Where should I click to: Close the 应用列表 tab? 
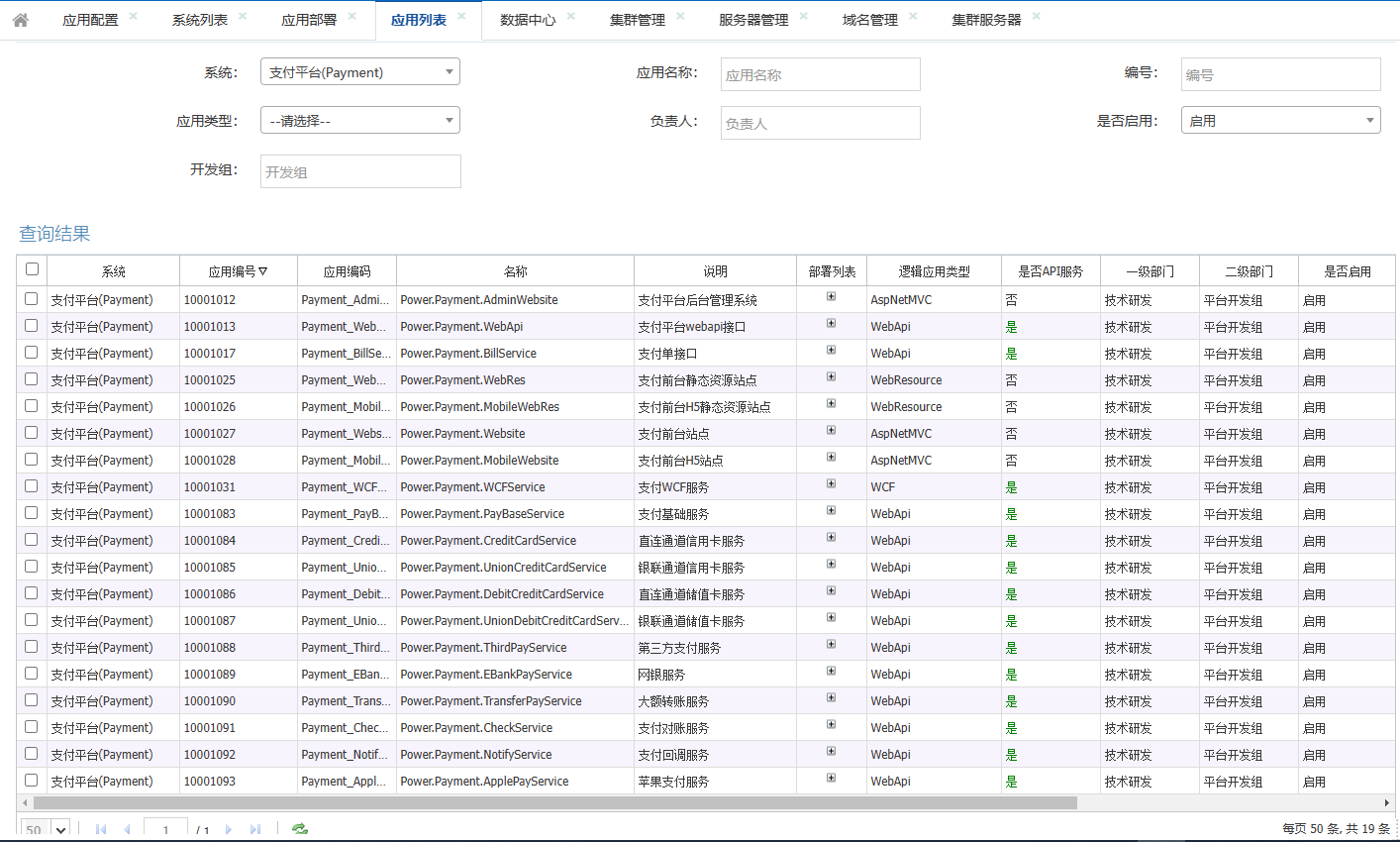[461, 16]
